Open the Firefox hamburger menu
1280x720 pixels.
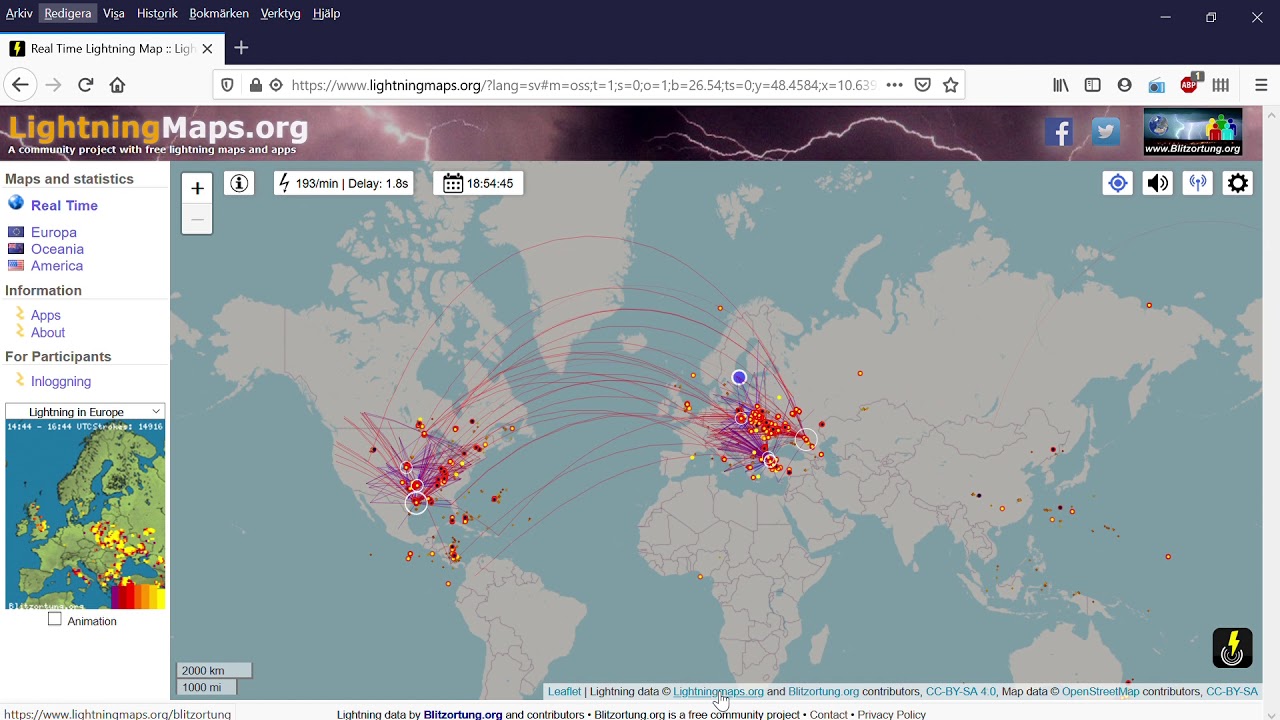point(1261,85)
